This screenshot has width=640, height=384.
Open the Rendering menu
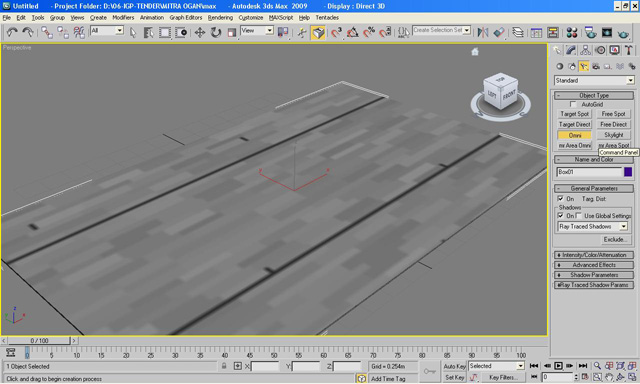click(220, 18)
